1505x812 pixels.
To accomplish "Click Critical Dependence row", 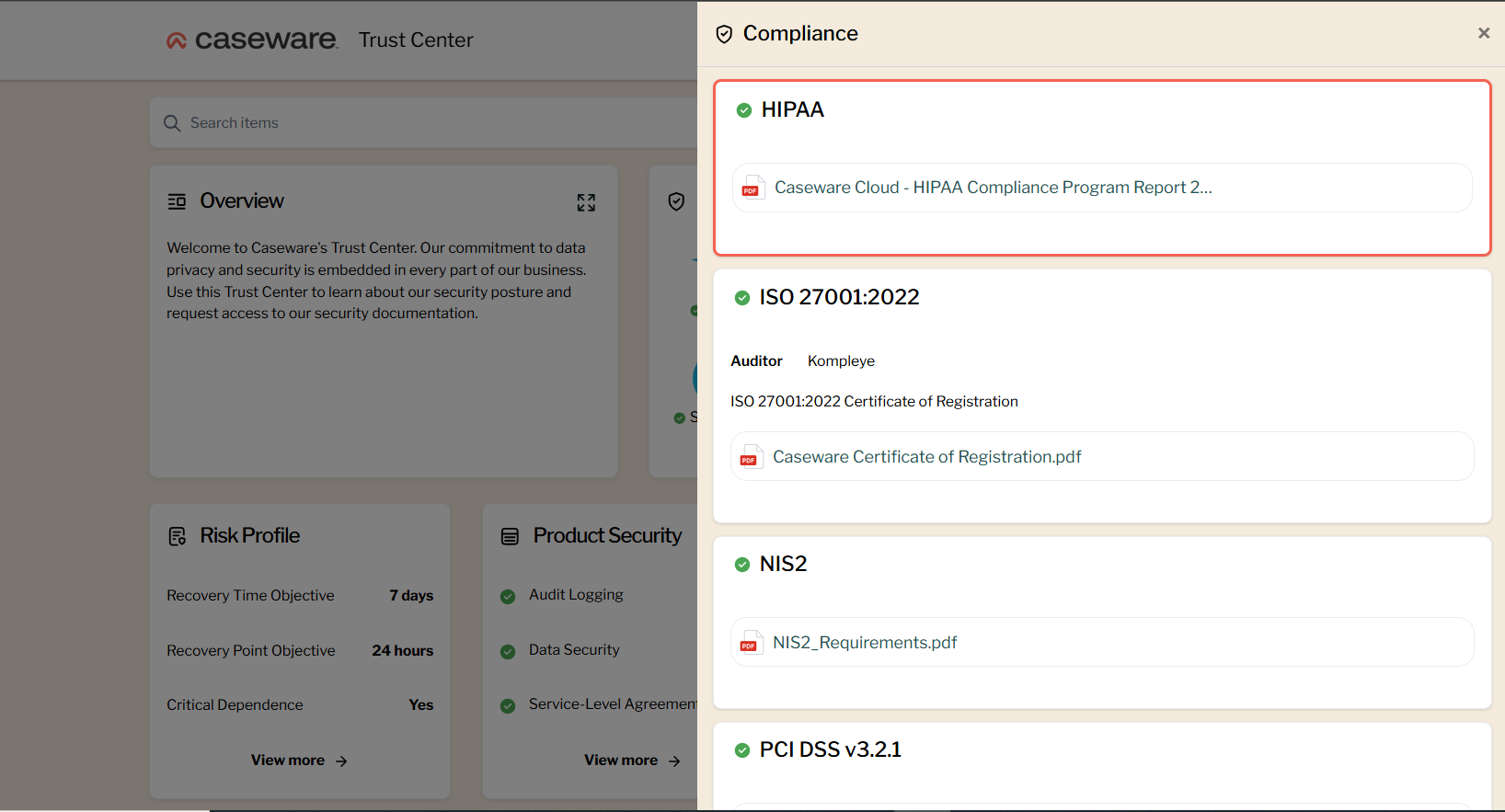I will (300, 705).
